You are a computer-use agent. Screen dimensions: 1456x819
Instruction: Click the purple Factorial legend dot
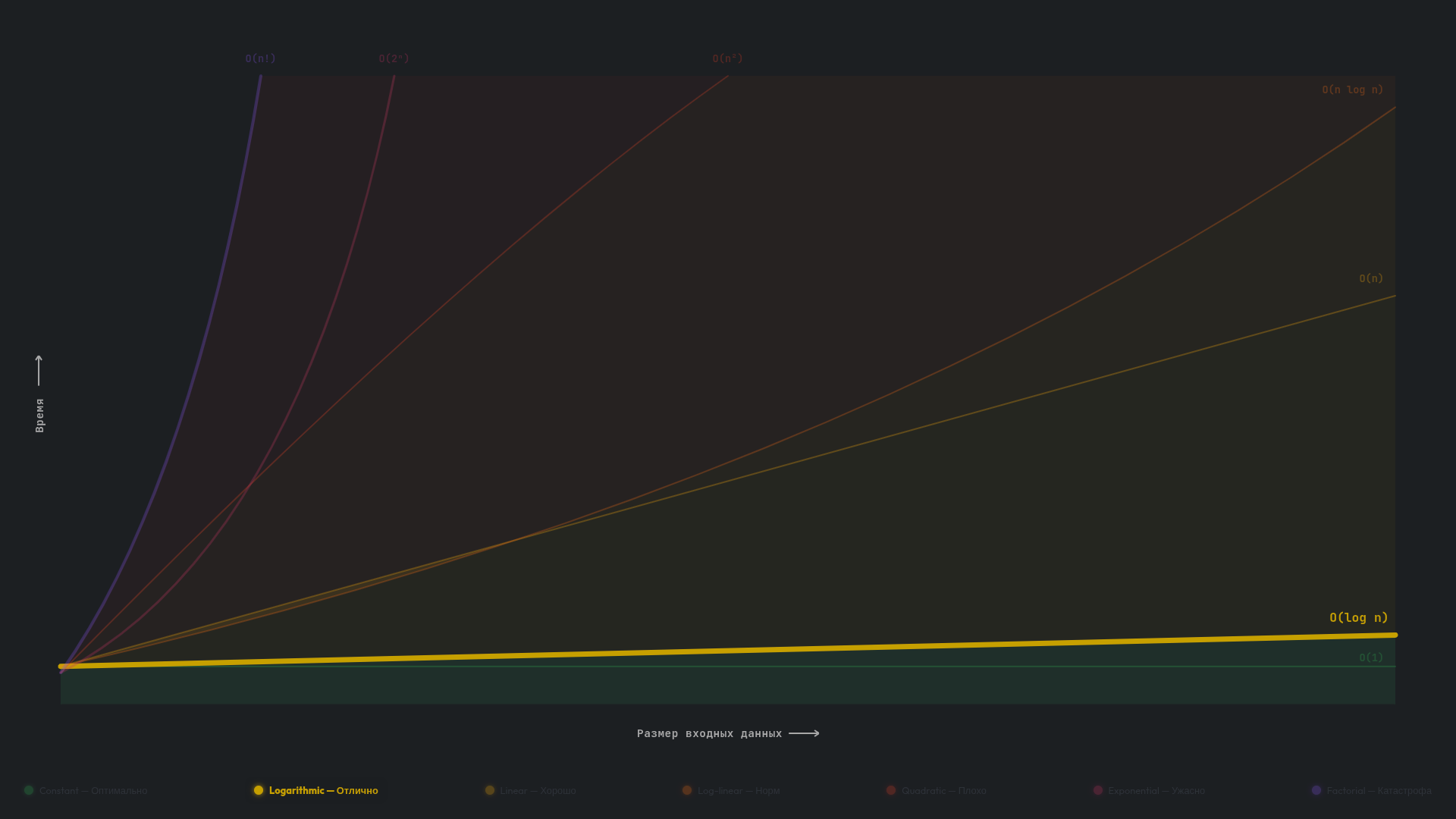click(x=1316, y=790)
